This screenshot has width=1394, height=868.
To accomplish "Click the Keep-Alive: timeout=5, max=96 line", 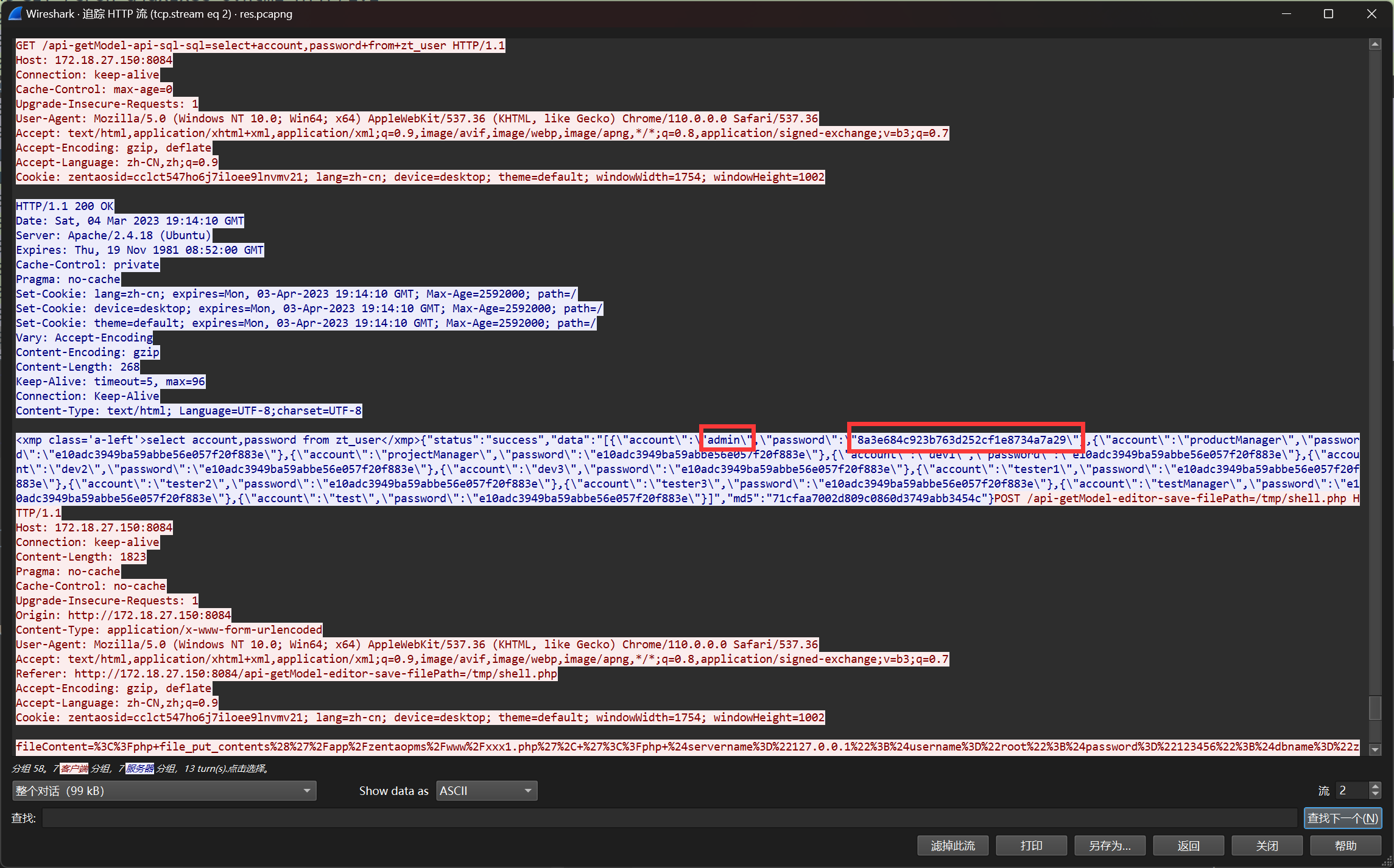I will tap(110, 382).
